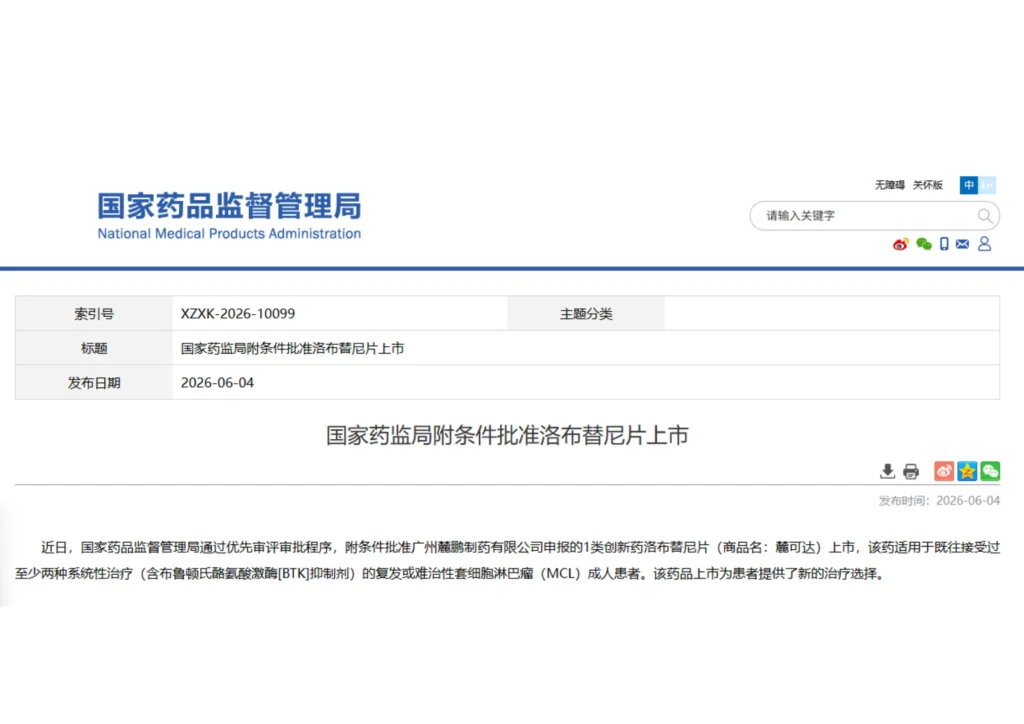Open the user account icon
This screenshot has height=724, width=1024.
tap(984, 244)
